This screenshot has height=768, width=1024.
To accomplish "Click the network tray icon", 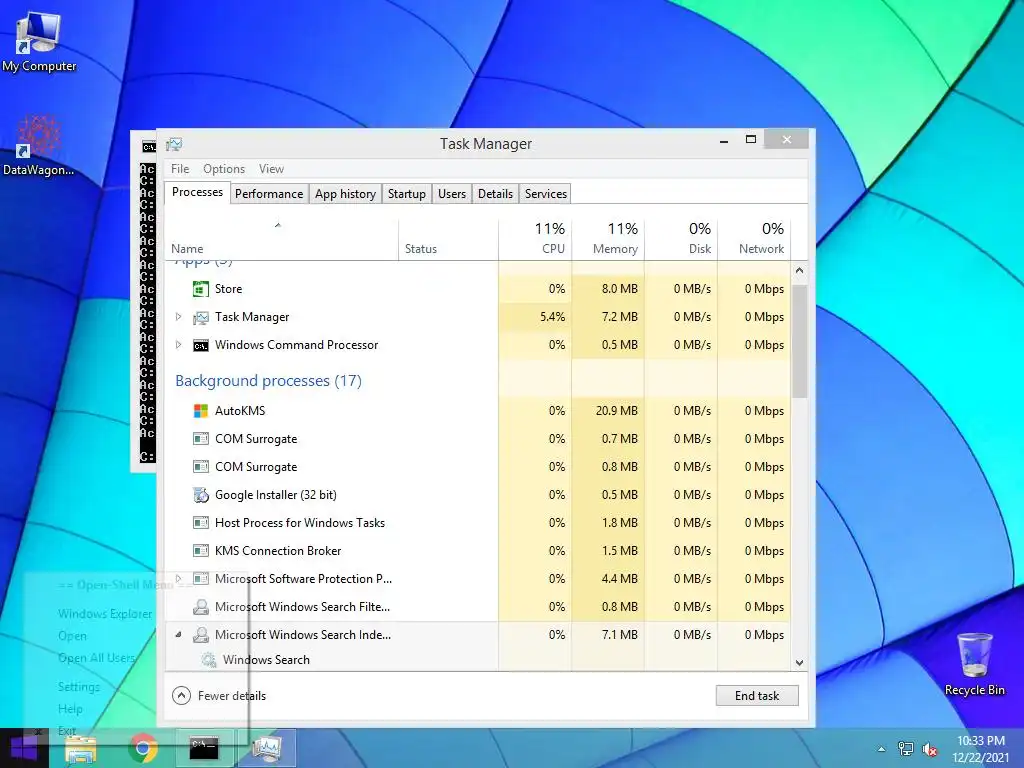I will point(906,749).
